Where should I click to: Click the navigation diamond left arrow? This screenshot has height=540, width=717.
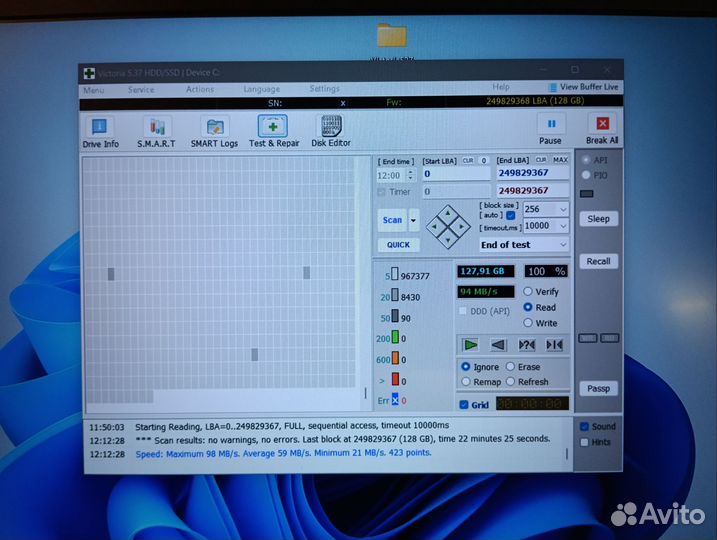[434, 226]
